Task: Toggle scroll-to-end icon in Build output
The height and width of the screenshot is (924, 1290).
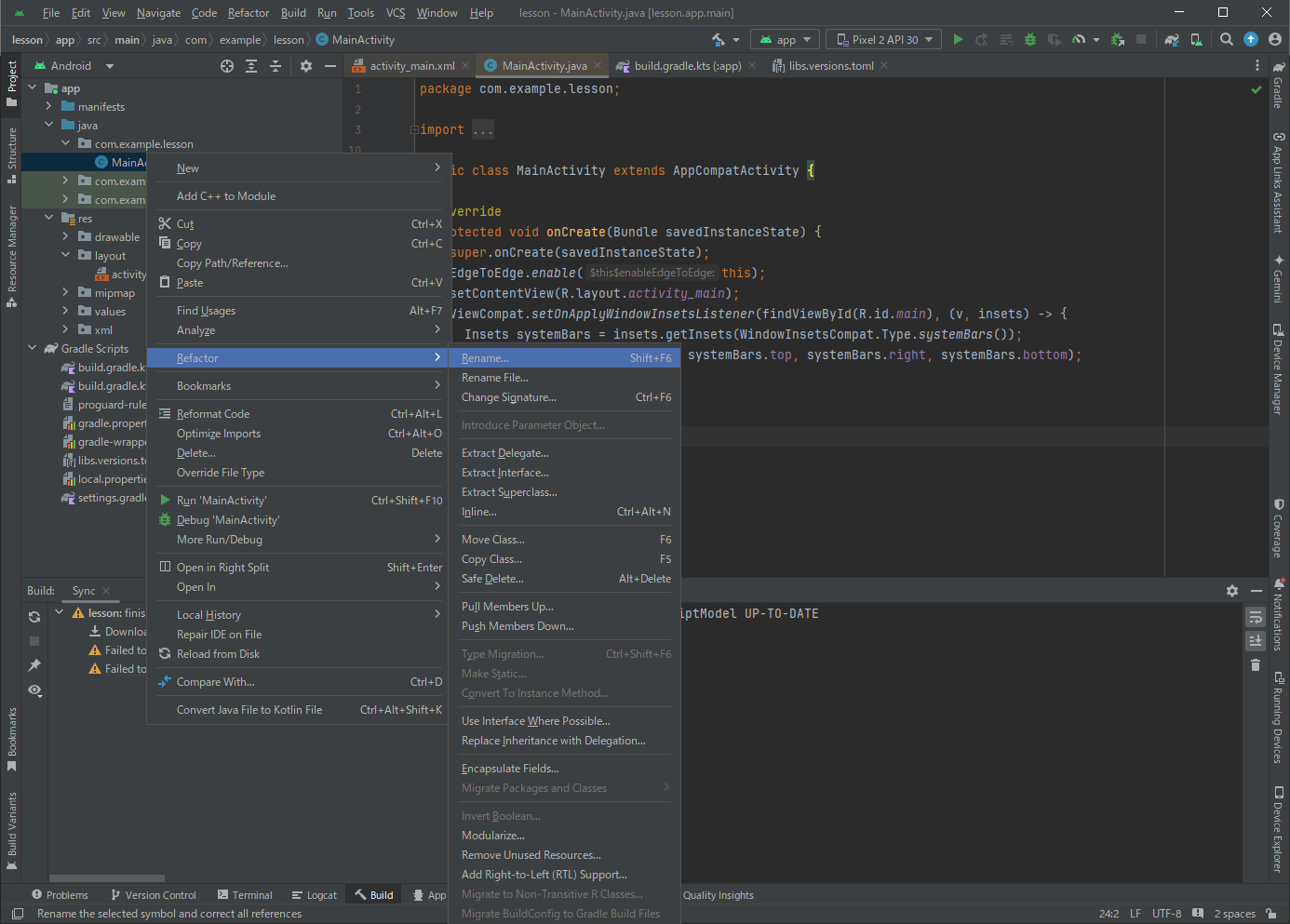Action: (x=1256, y=641)
